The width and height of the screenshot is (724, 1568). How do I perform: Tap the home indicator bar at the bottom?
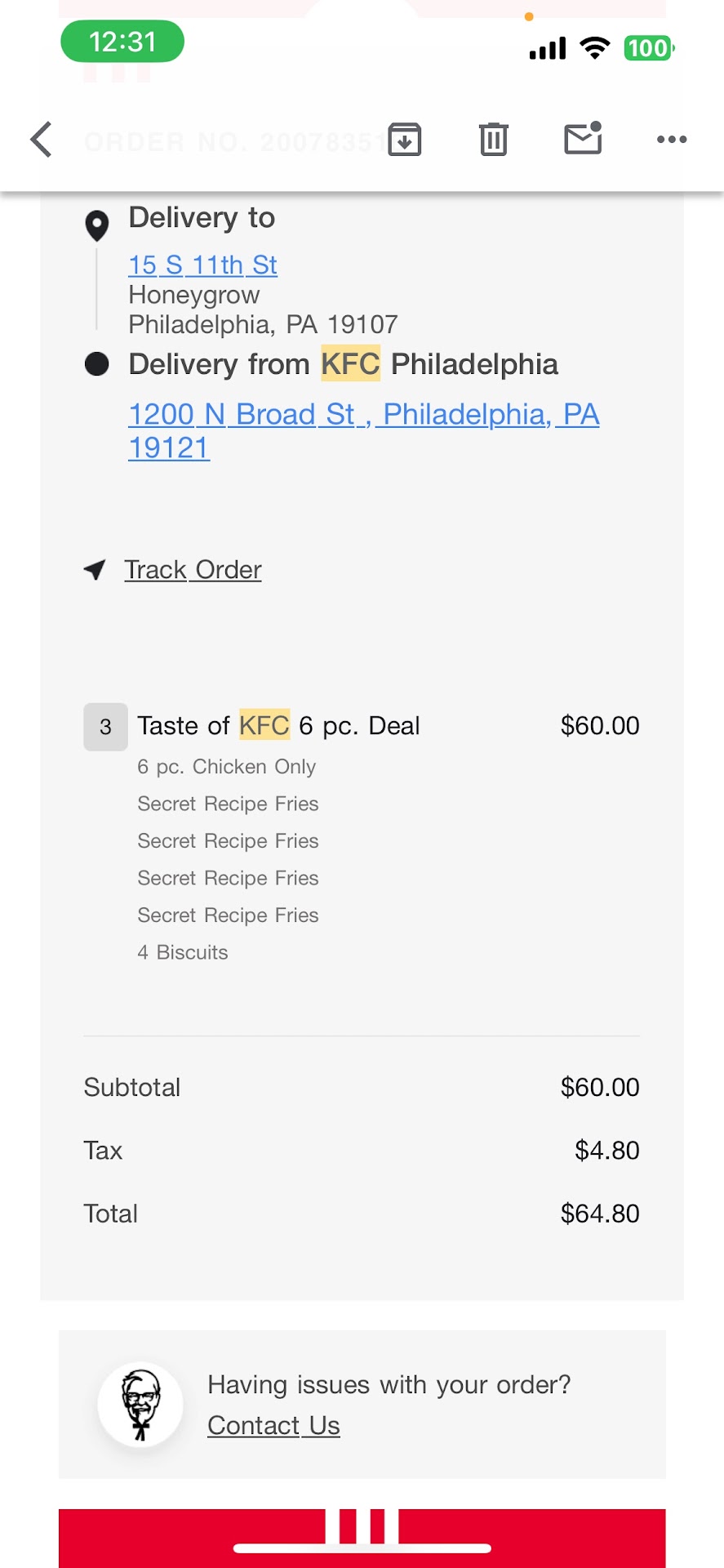[x=362, y=1548]
